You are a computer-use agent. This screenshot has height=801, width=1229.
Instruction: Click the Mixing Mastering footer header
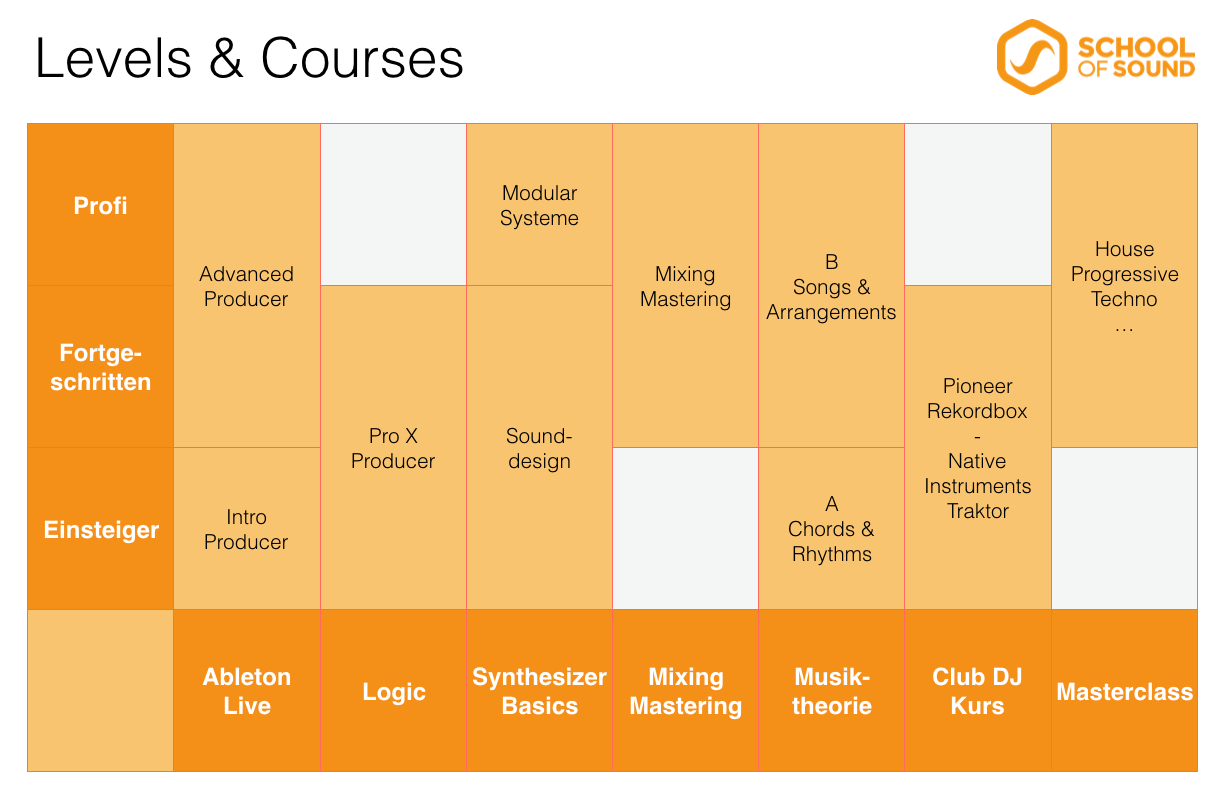pyautogui.click(x=686, y=691)
